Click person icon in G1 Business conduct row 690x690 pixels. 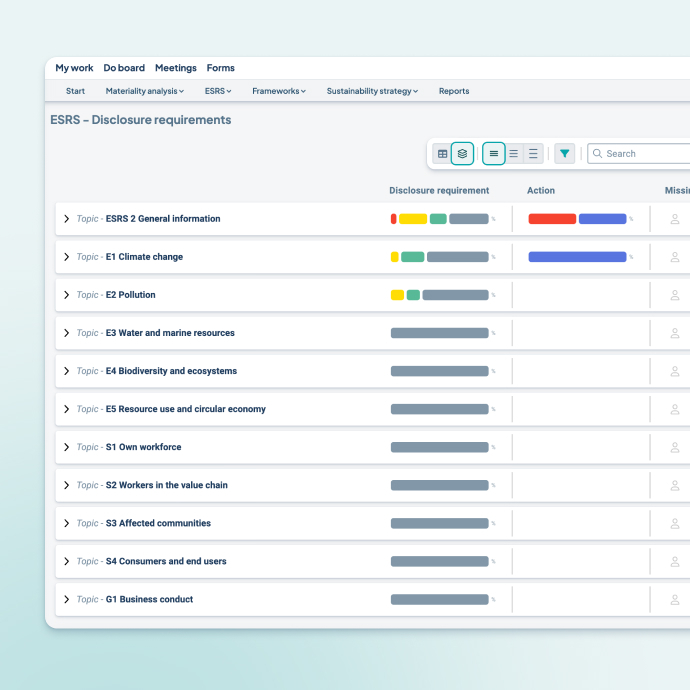[675, 599]
